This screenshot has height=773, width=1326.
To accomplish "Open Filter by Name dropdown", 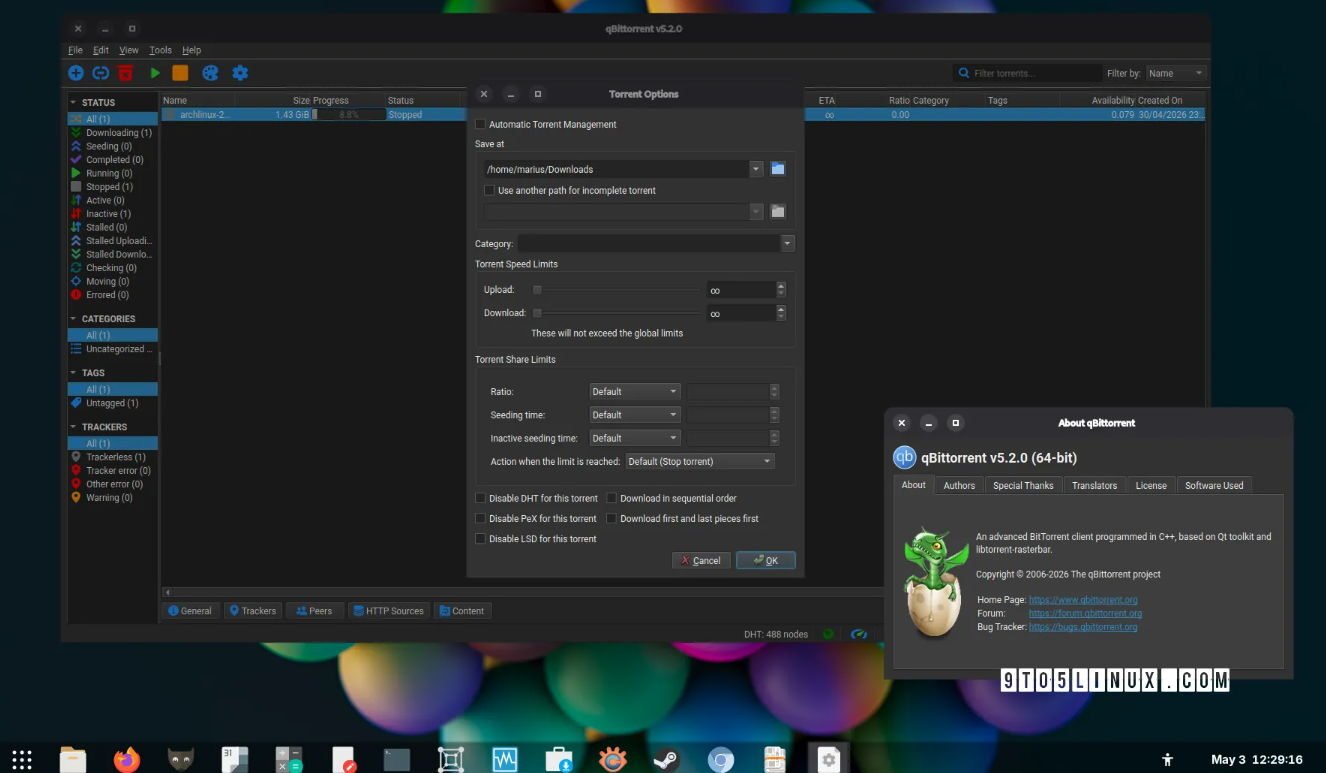I will (x=1175, y=73).
